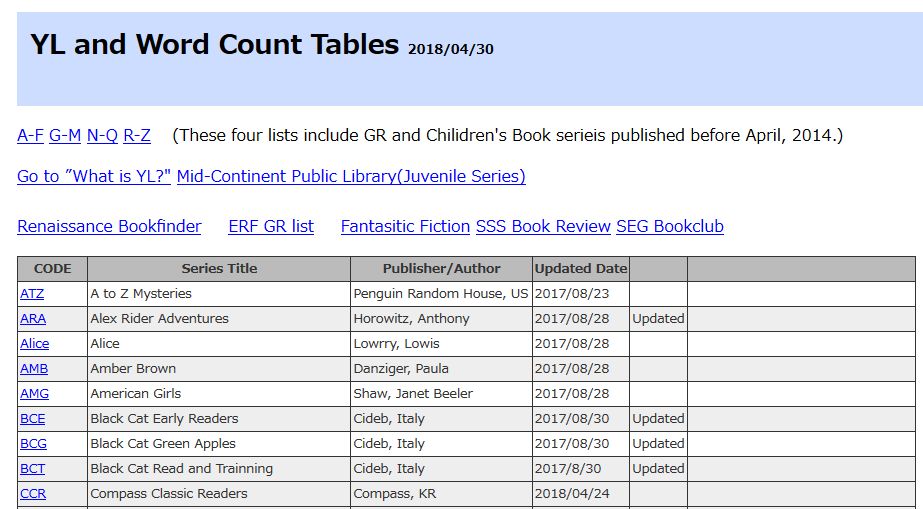Open the ERF GR list link
The height and width of the screenshot is (509, 923).
[271, 226]
